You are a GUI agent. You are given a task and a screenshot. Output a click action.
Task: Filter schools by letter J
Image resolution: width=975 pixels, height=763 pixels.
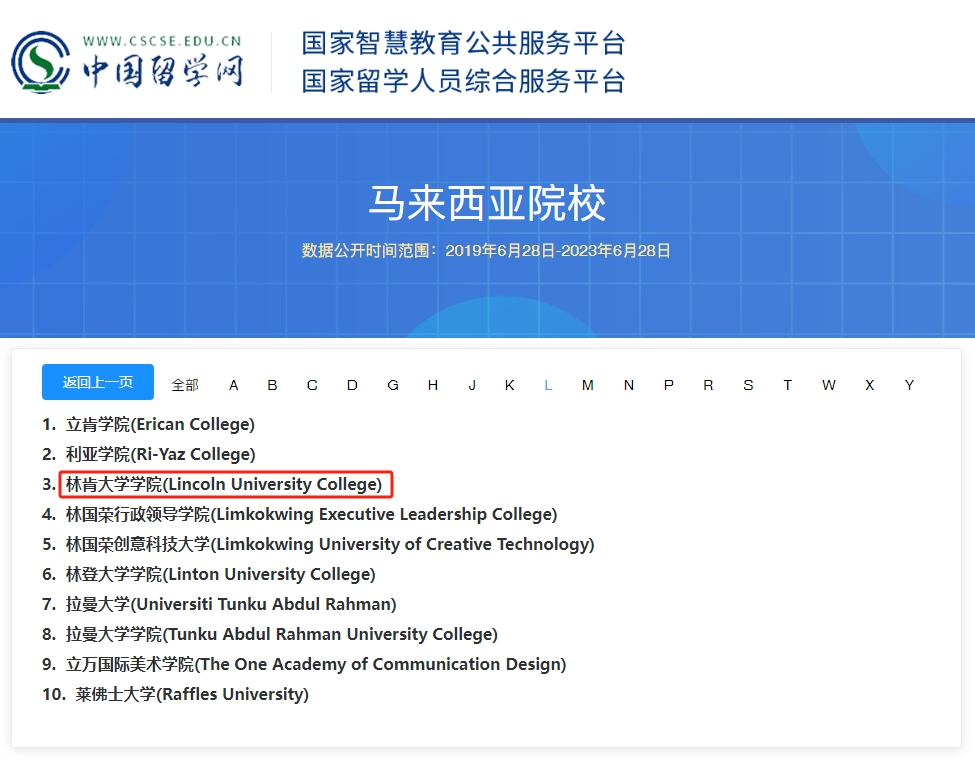[x=472, y=386]
